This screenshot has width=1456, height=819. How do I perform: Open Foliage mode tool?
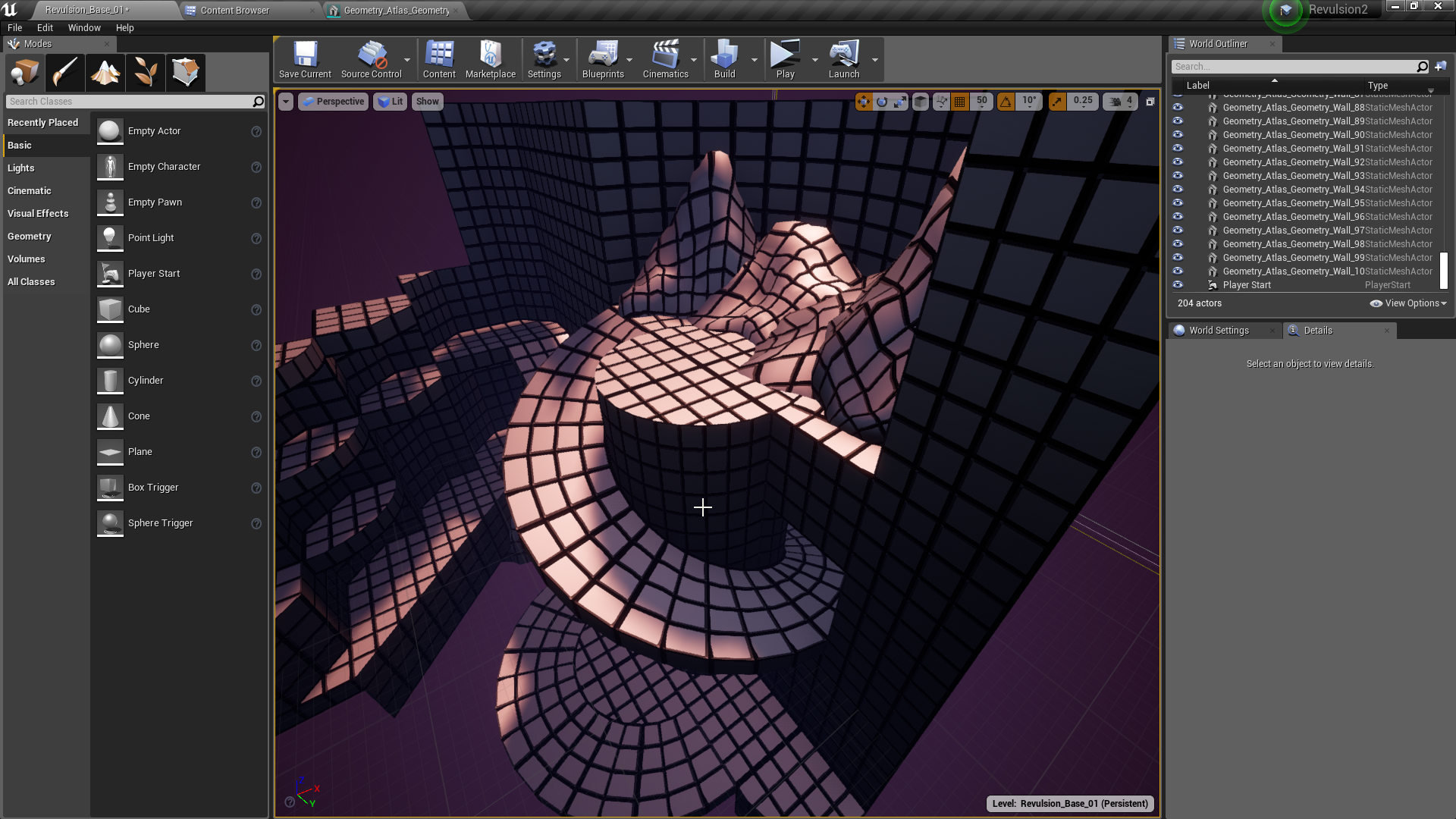click(145, 73)
